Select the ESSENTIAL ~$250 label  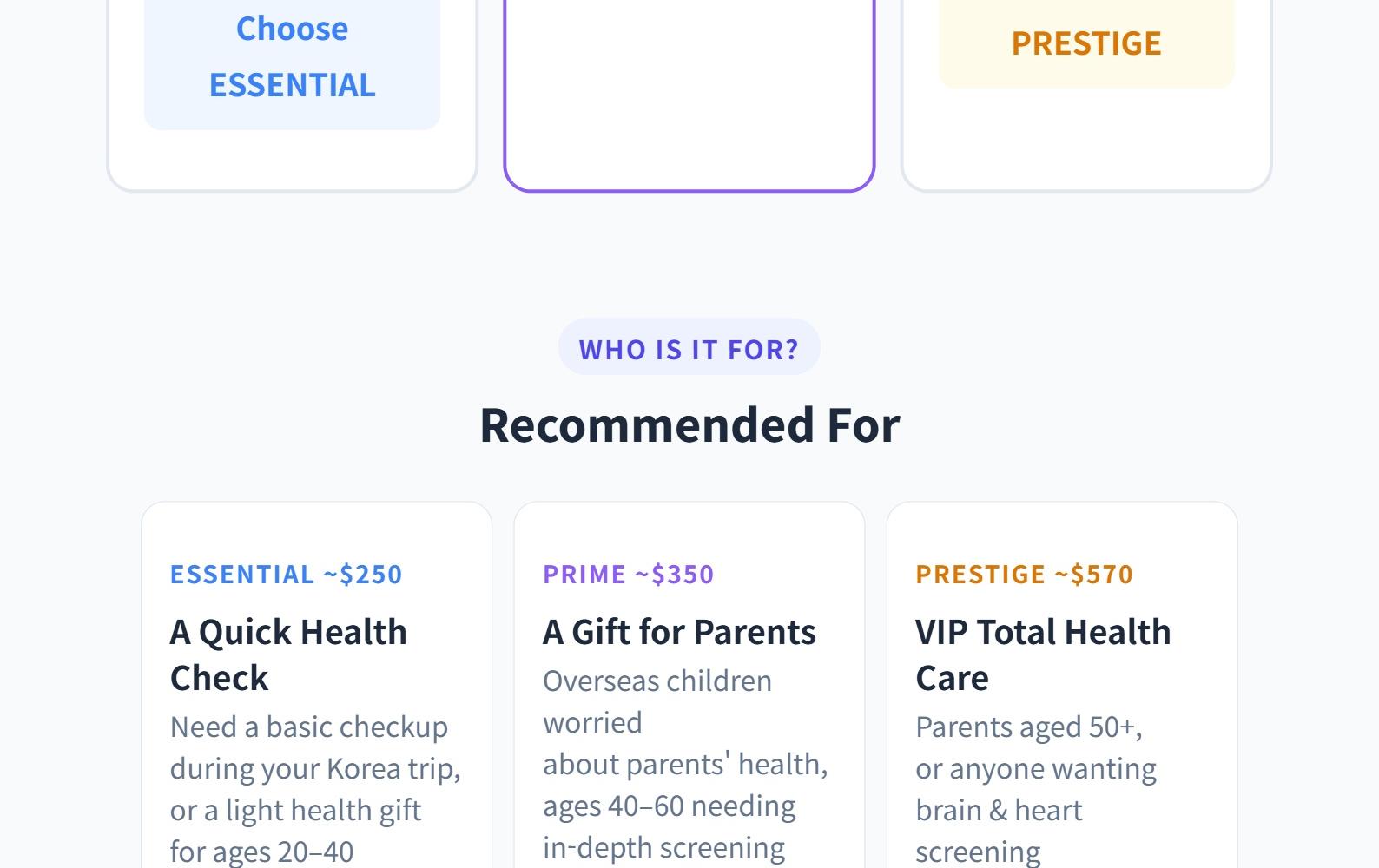click(286, 574)
